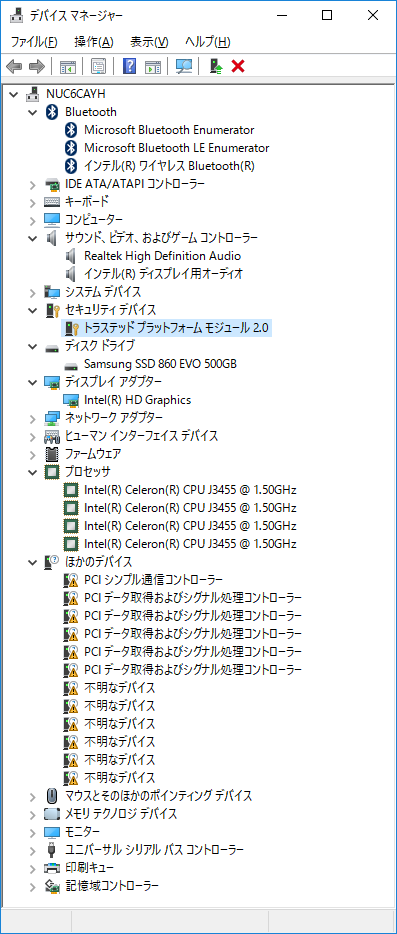Open the 操作(A) menu
397x934 pixels.
(x=94, y=42)
